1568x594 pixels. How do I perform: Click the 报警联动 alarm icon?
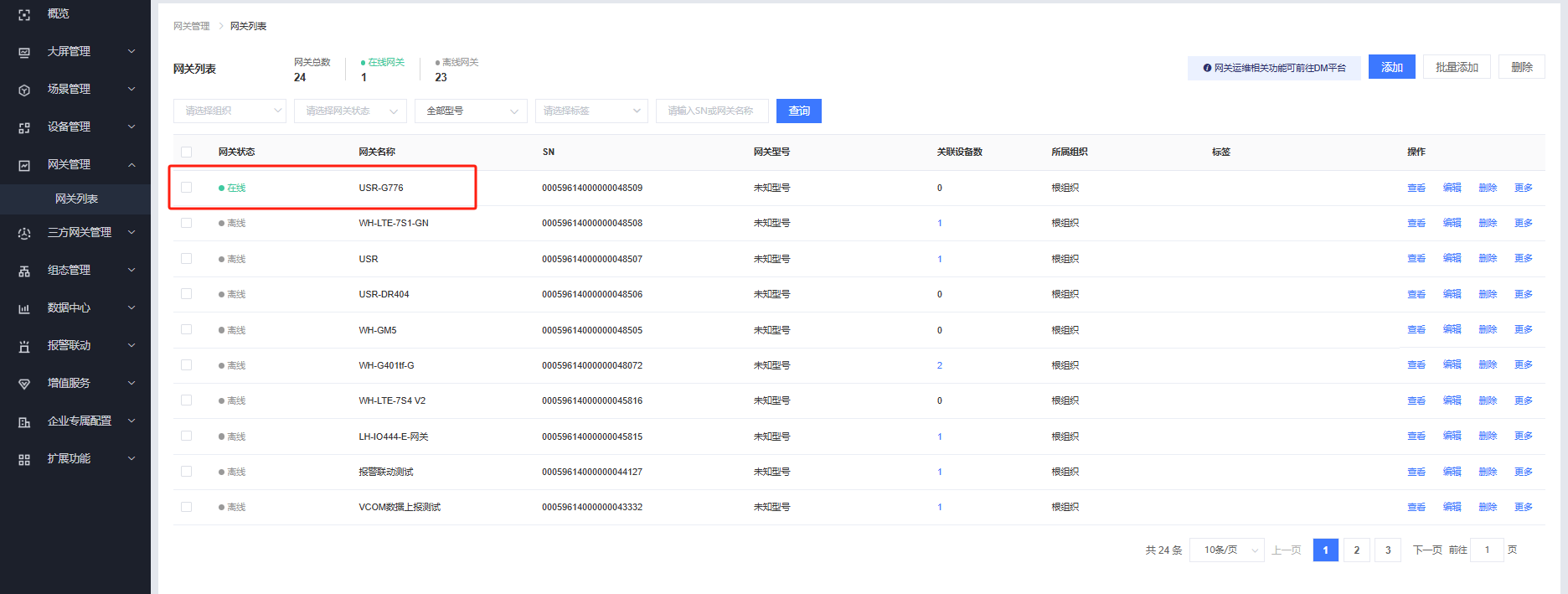(24, 346)
